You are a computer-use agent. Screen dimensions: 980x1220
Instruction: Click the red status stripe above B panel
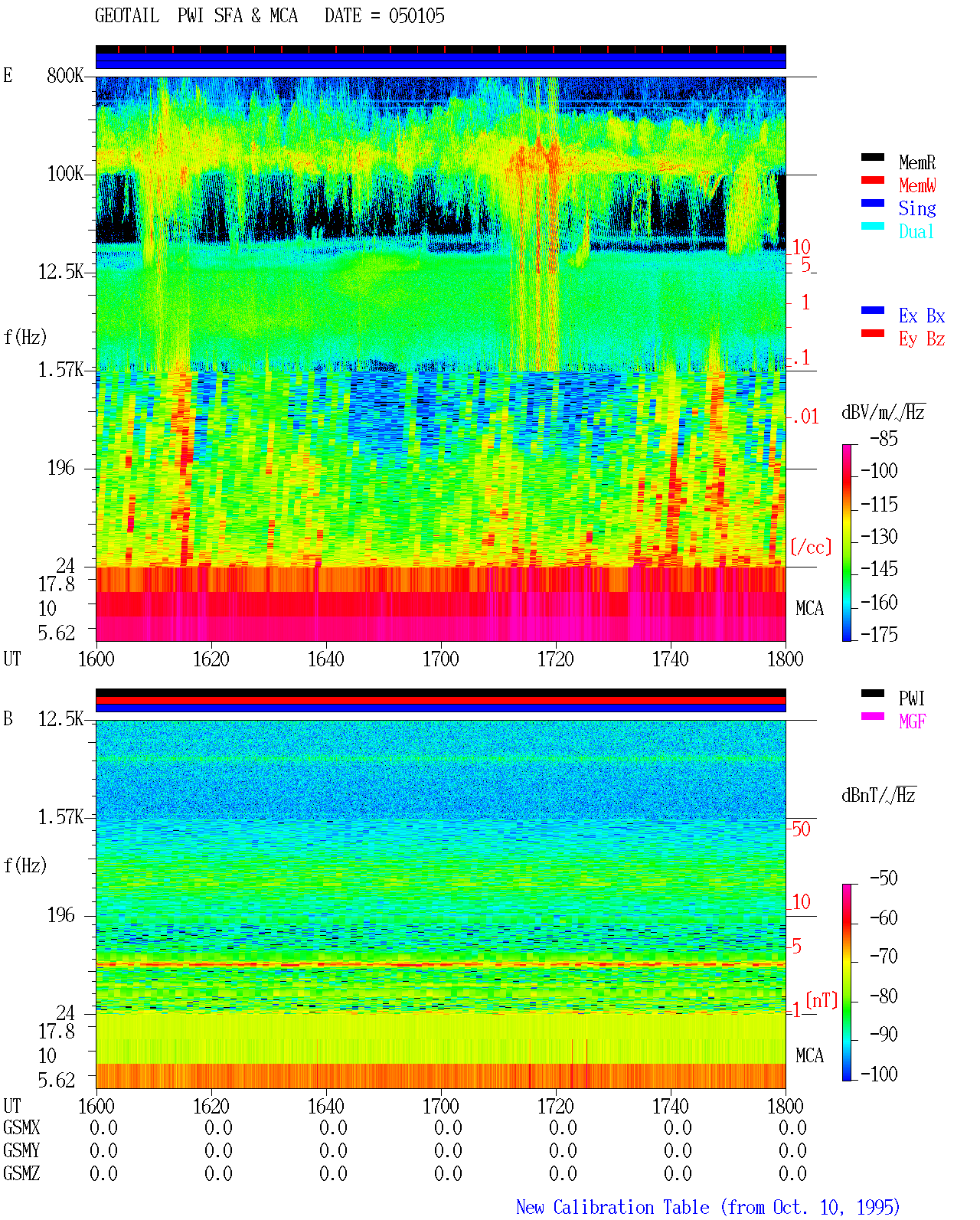tap(441, 700)
